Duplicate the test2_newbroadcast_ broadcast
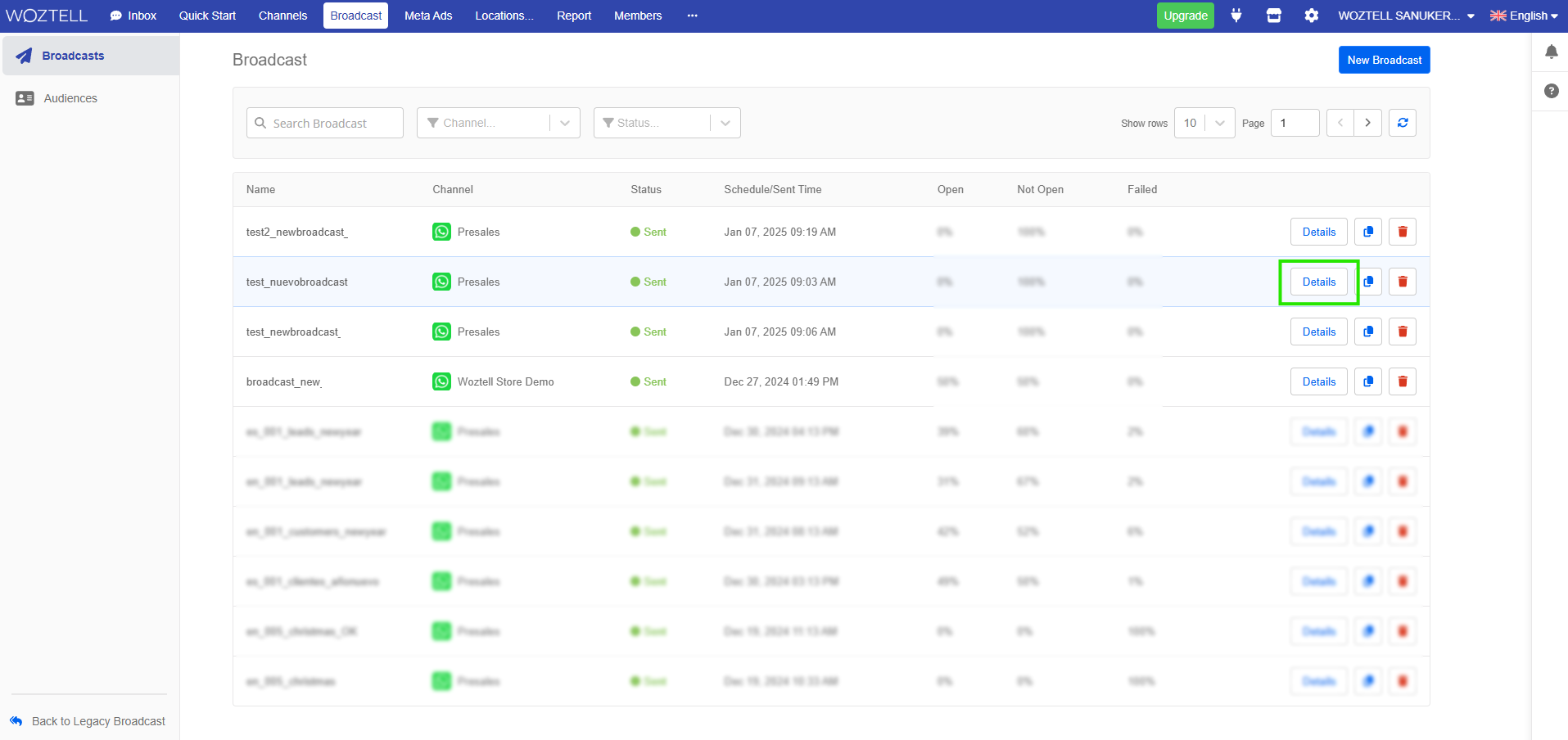This screenshot has height=740, width=1568. coord(1367,232)
